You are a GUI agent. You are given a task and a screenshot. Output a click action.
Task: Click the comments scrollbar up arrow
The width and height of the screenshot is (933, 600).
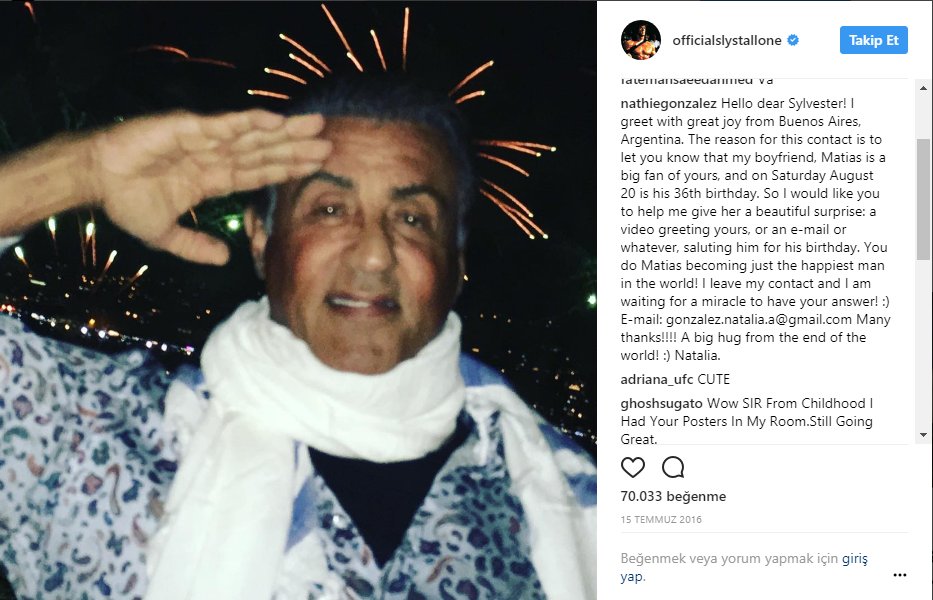point(923,88)
